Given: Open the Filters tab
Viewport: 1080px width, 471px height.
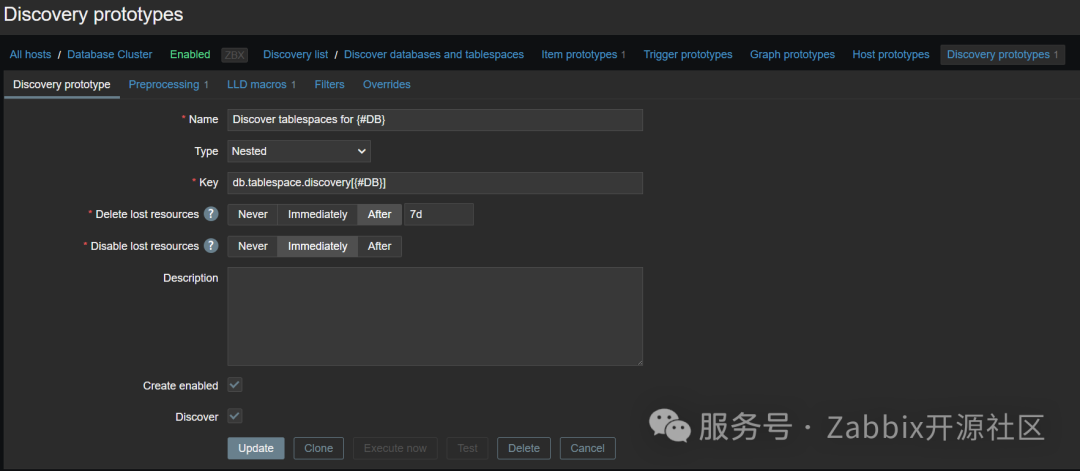Looking at the screenshot, I should [329, 85].
